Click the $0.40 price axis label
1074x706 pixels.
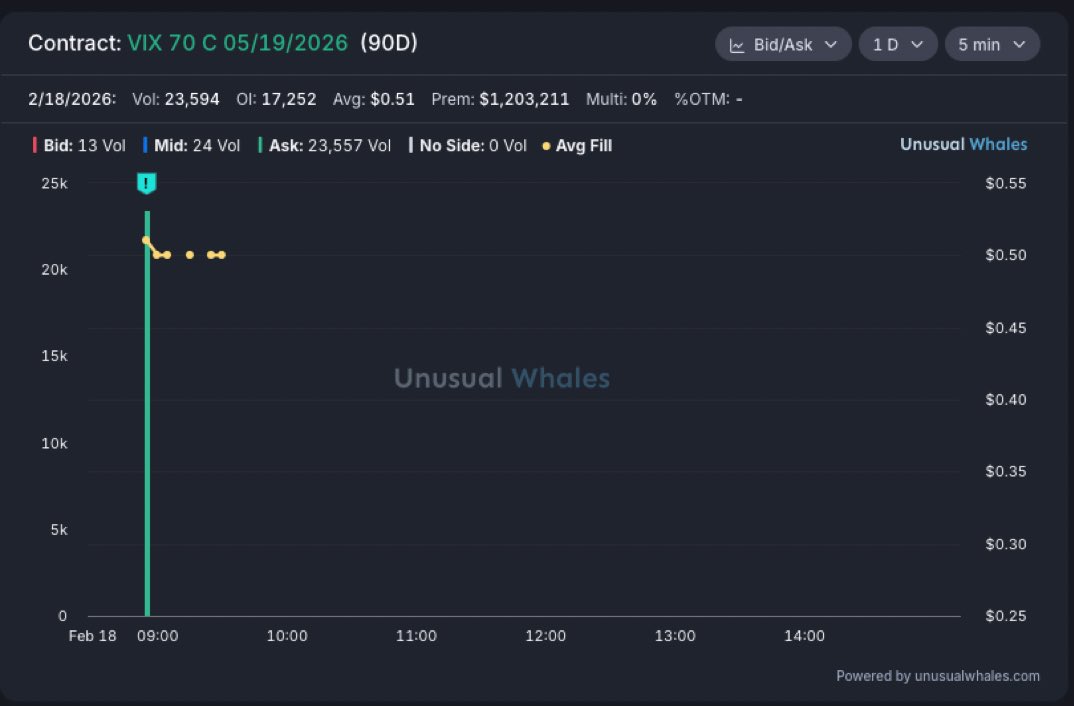pyautogui.click(x=1006, y=400)
